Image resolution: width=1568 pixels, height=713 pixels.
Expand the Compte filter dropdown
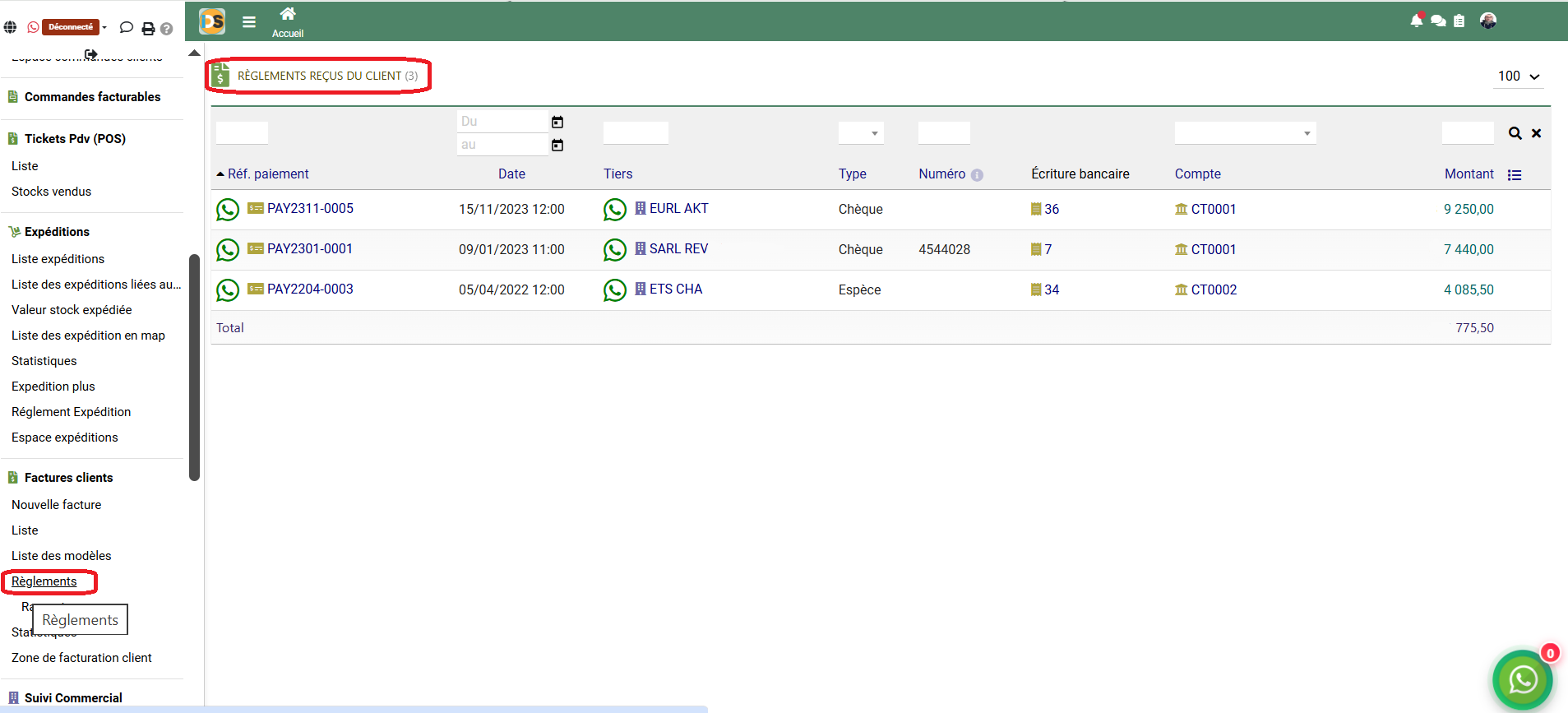coord(1245,133)
